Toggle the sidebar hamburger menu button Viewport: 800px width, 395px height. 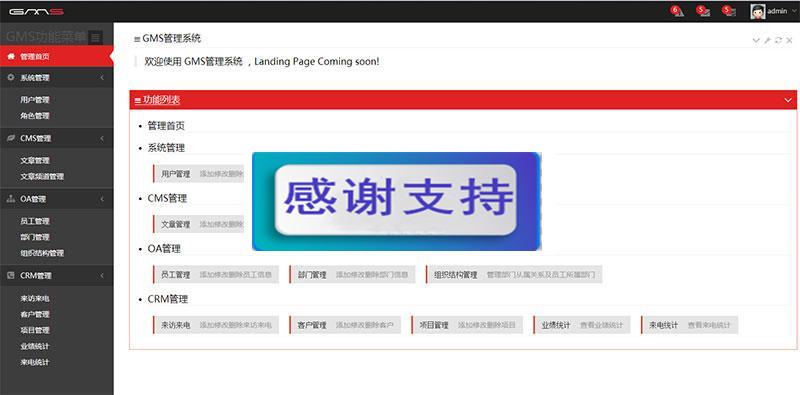coord(95,37)
